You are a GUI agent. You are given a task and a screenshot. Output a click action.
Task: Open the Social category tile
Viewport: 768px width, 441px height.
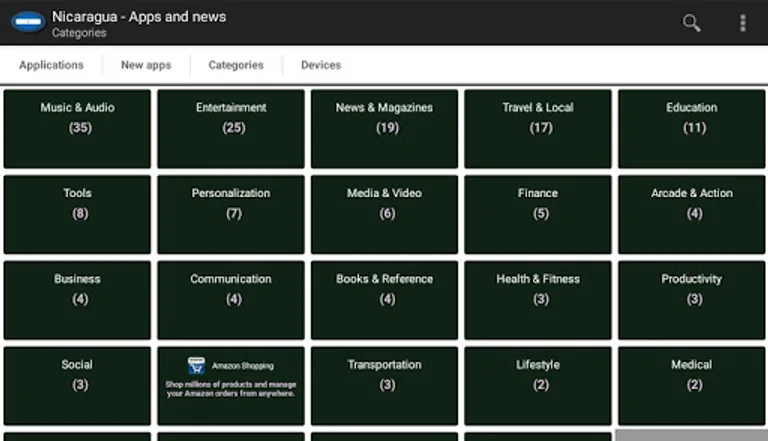click(77, 386)
